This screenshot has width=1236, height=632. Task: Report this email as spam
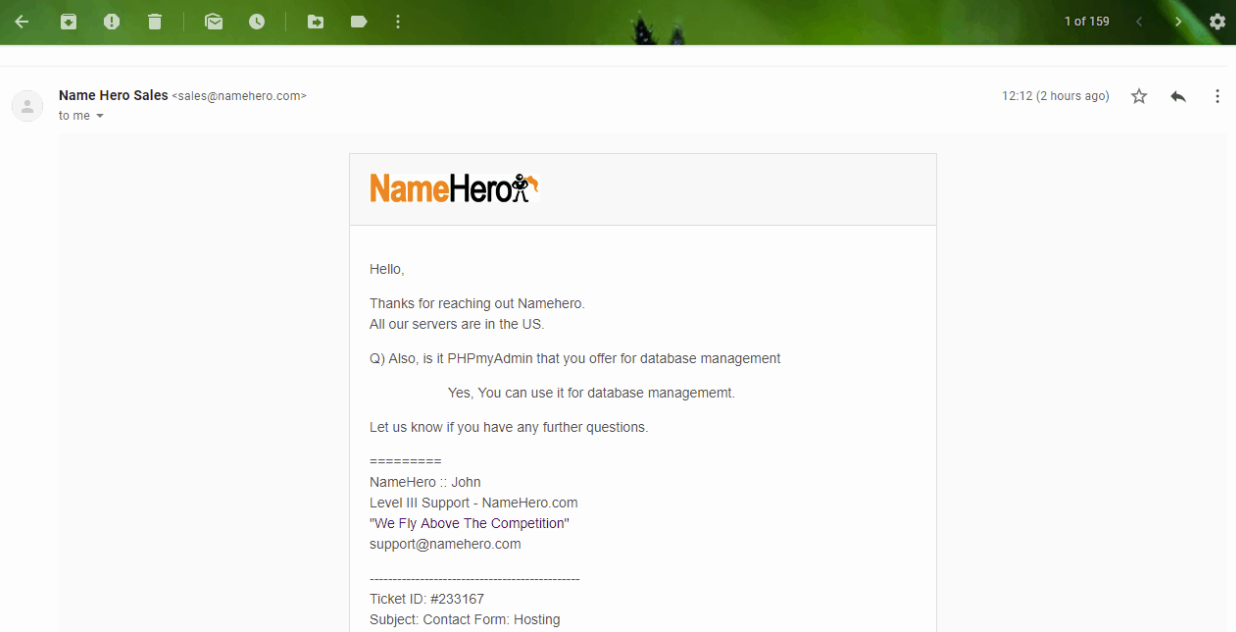(x=112, y=21)
